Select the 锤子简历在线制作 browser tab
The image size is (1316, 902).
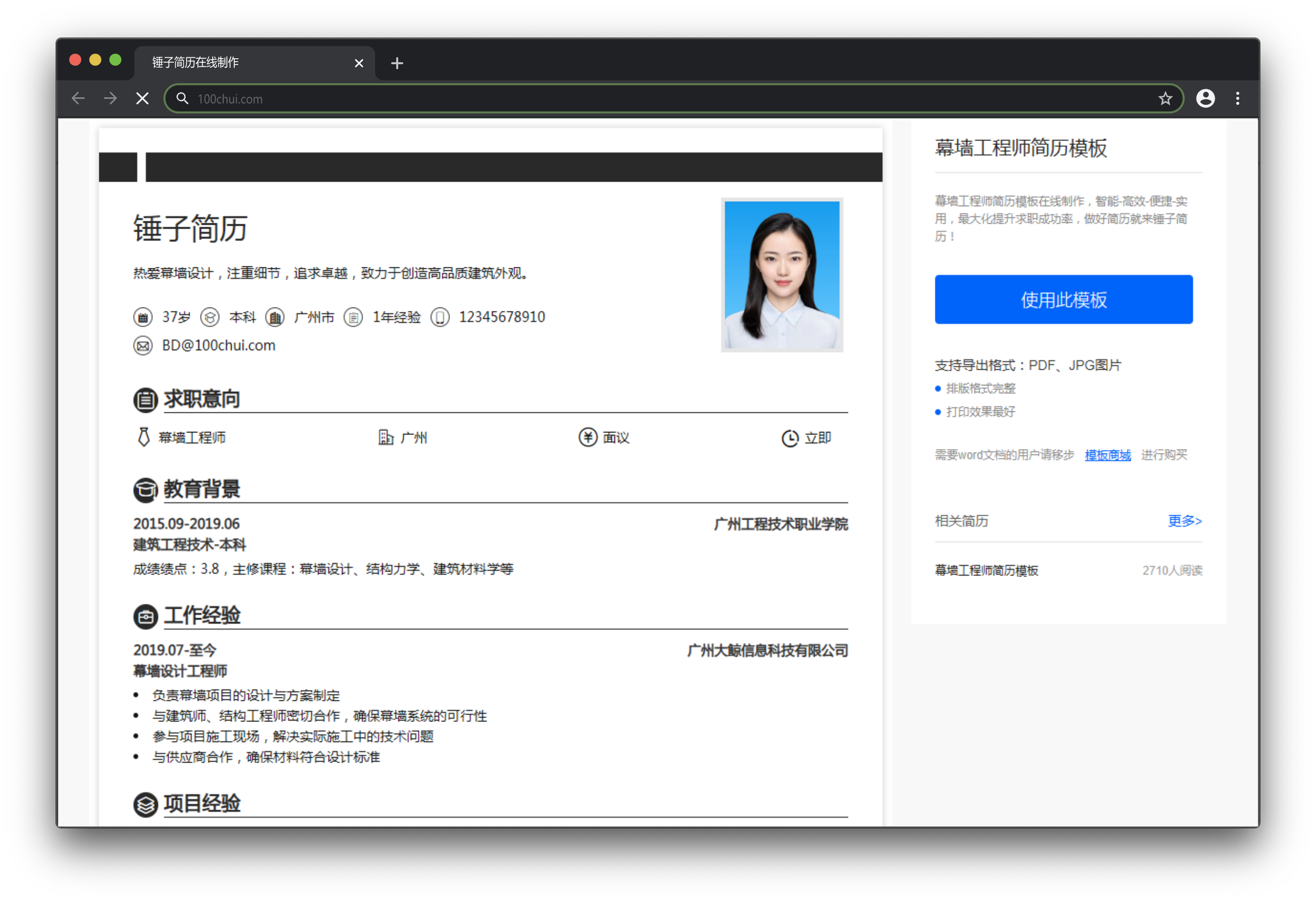coord(255,63)
